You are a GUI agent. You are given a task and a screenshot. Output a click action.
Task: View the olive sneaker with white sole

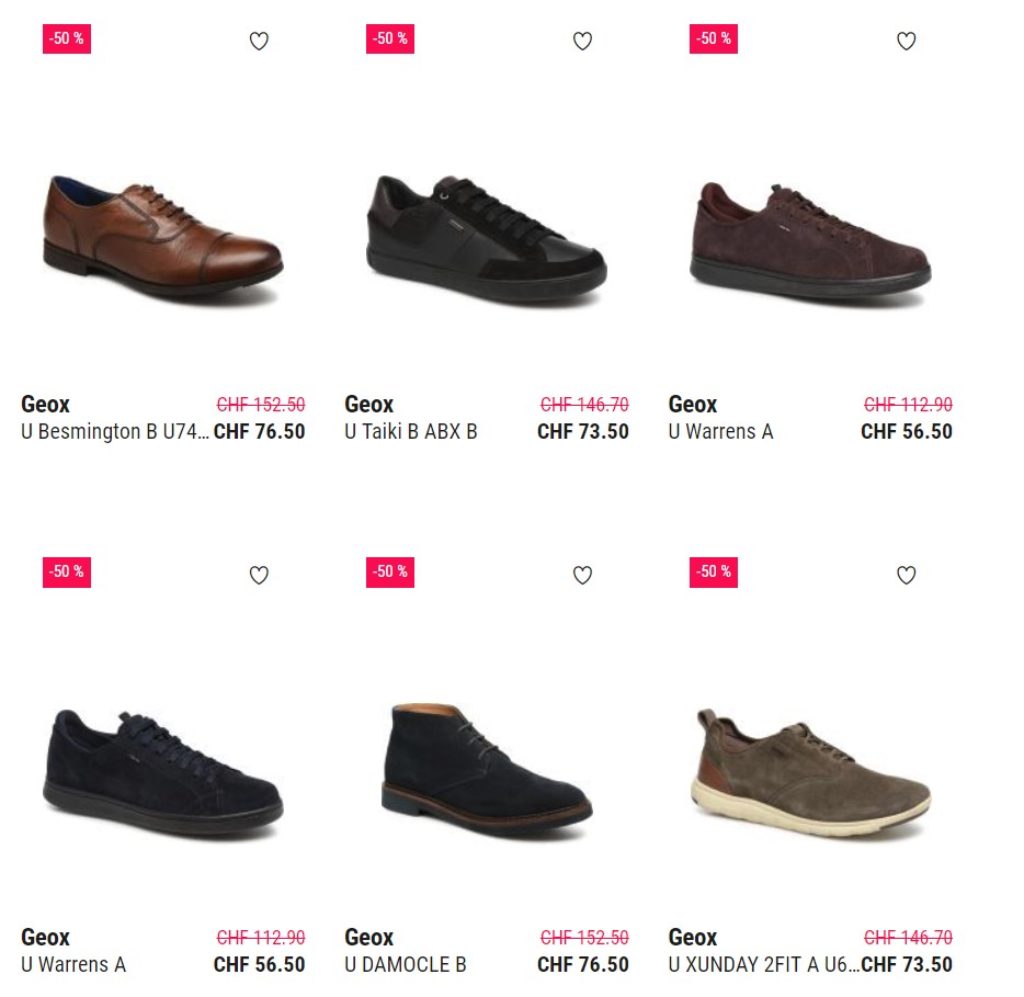coord(810,770)
